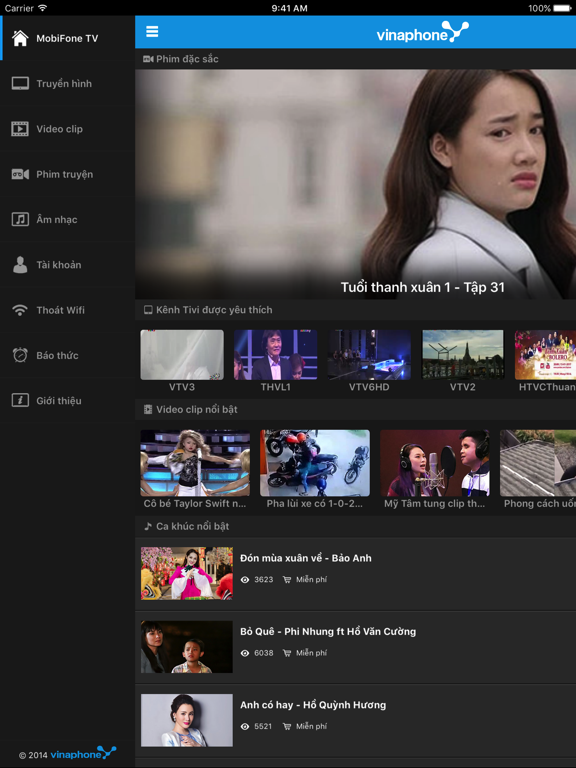Open the hamburger menu icon
The width and height of the screenshot is (576, 768).
152,32
